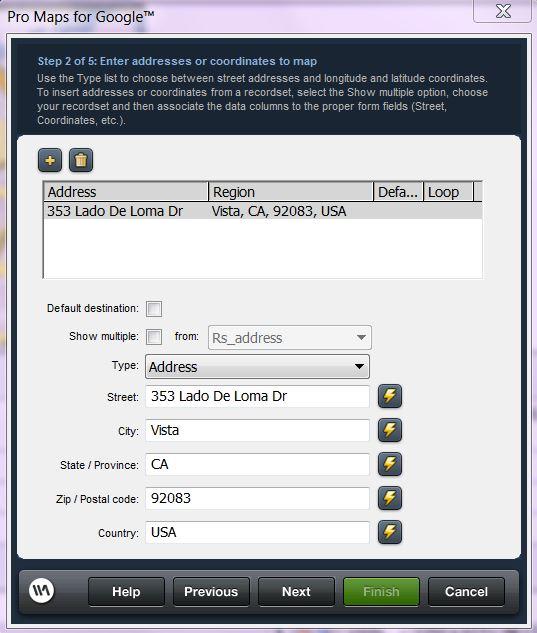Add a new address with plus icon
The width and height of the screenshot is (537, 633).
(x=50, y=160)
